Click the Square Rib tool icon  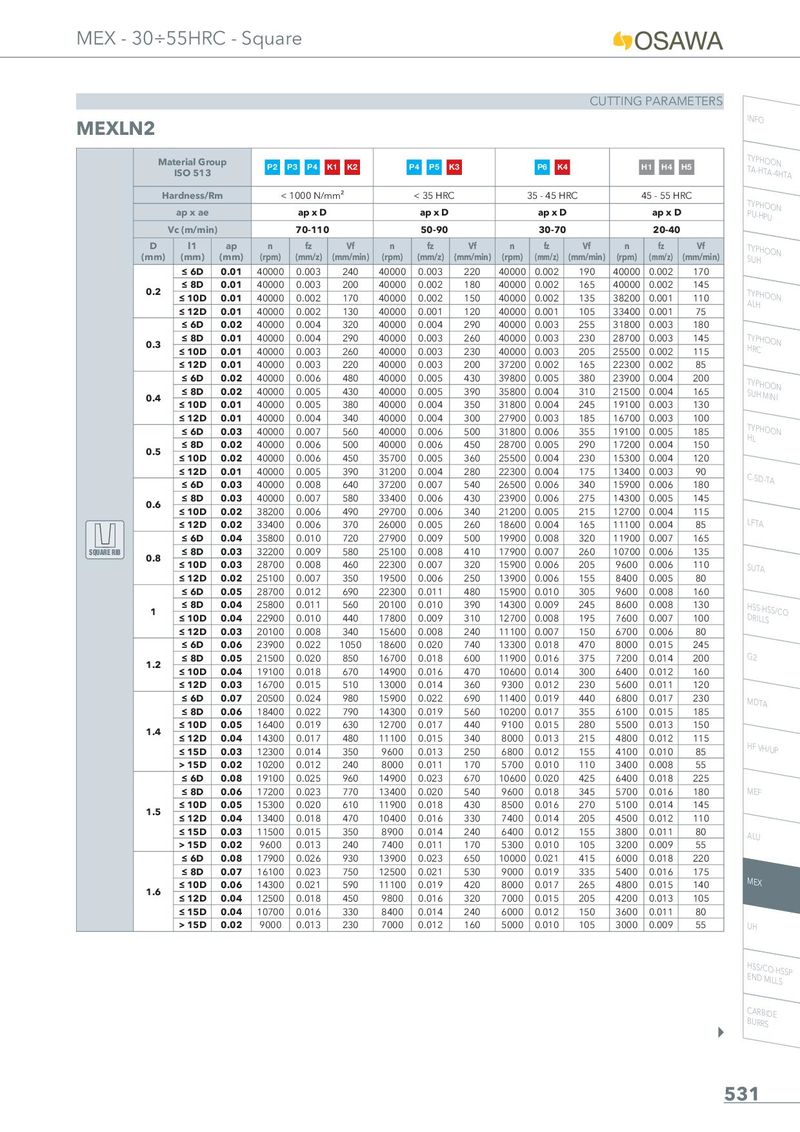pos(105,539)
